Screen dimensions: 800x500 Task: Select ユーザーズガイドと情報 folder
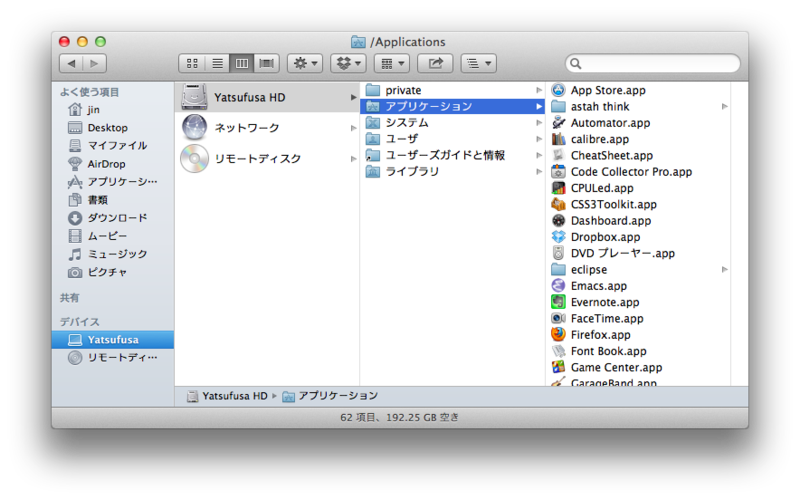(x=453, y=155)
